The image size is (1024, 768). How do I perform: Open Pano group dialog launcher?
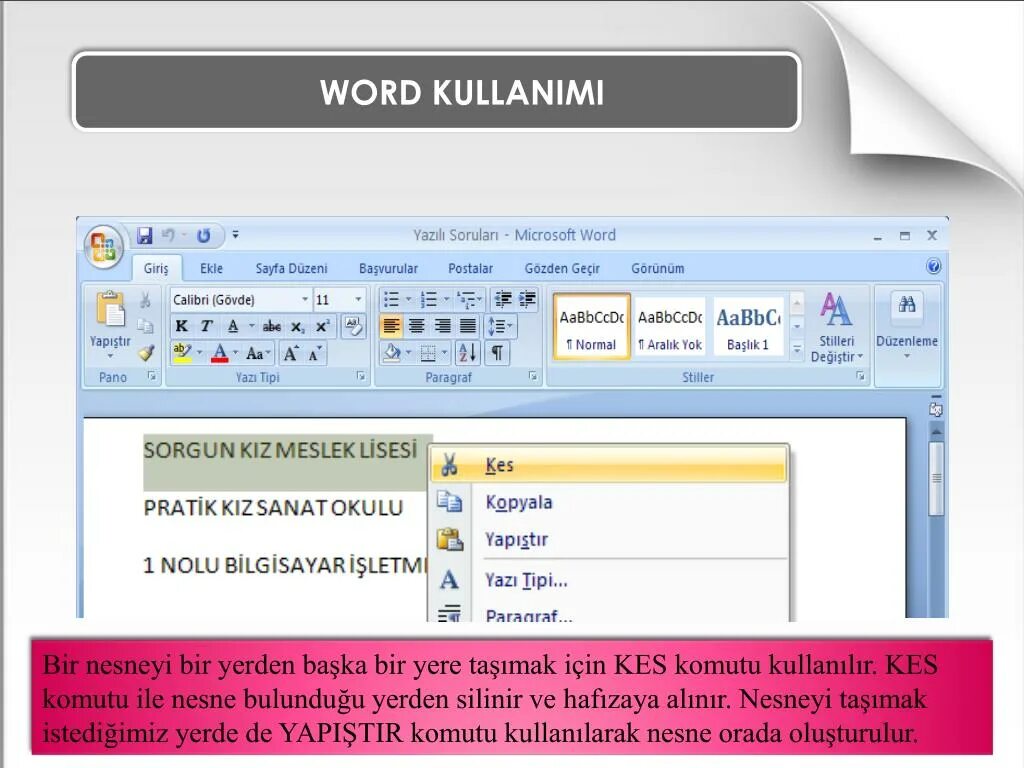[152, 376]
